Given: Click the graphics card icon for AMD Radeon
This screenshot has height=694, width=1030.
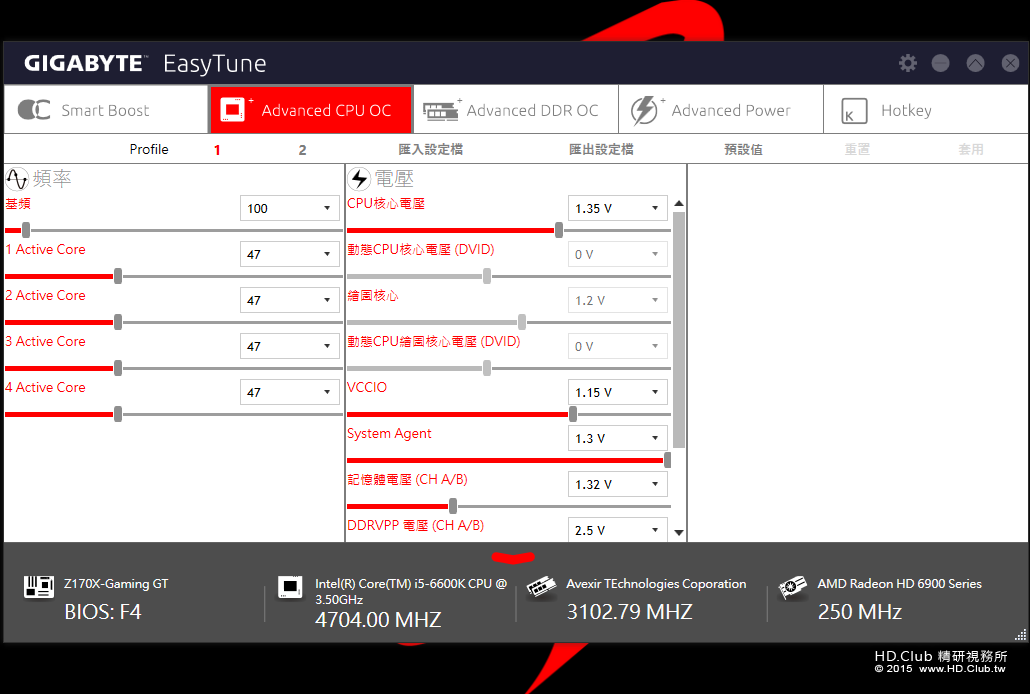Looking at the screenshot, I should tap(792, 587).
